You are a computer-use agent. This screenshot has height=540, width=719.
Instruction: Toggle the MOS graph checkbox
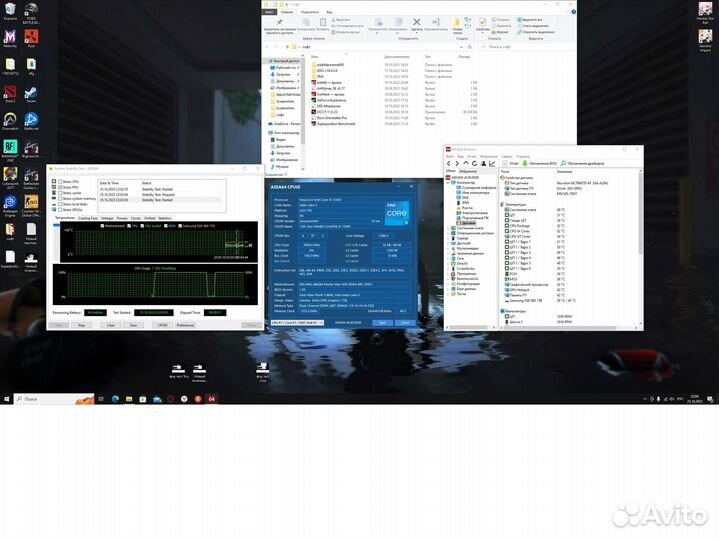[166, 226]
